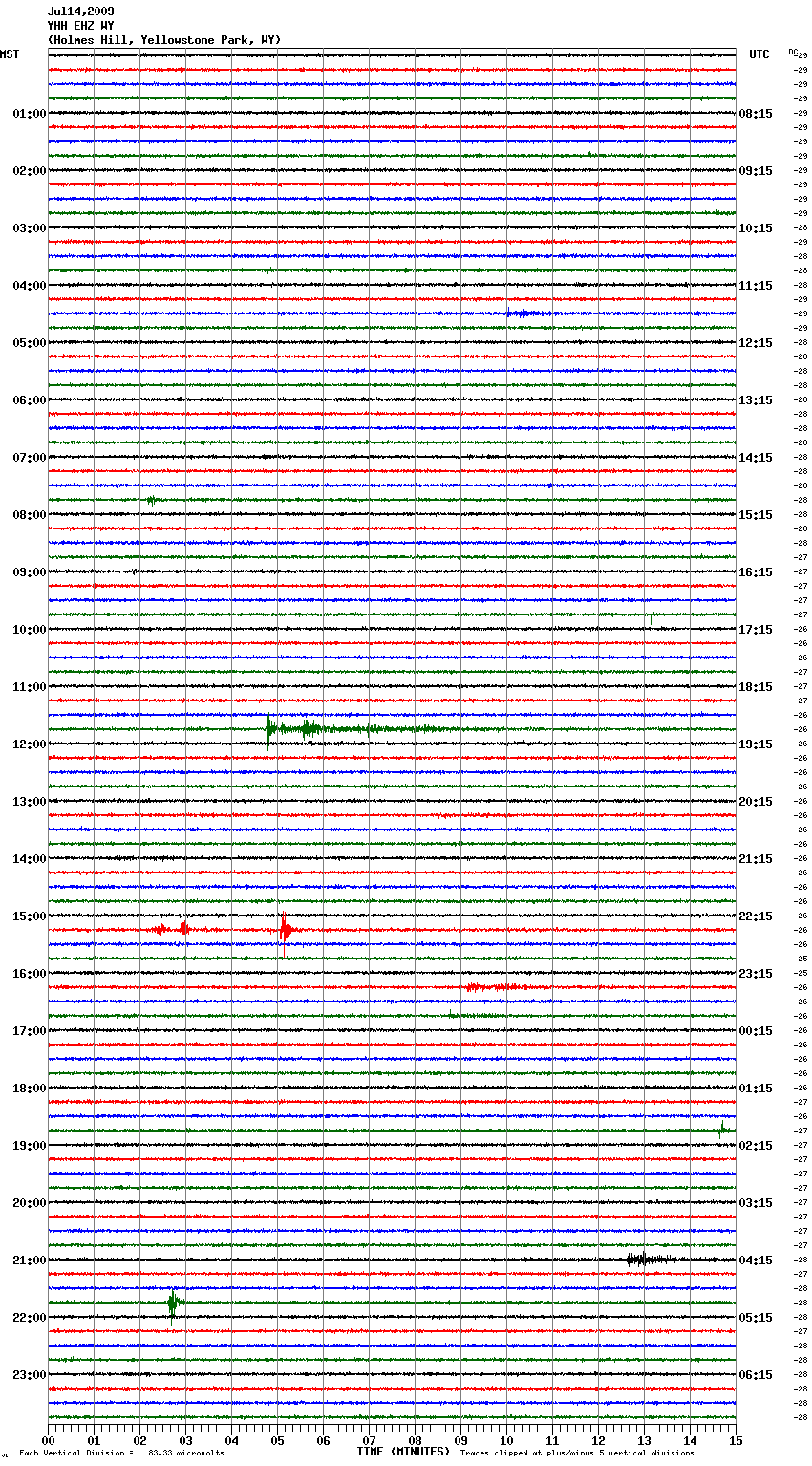Viewport: 812px width, 1466px height.
Task: Click the small green blip before 08:00
Action: [153, 500]
